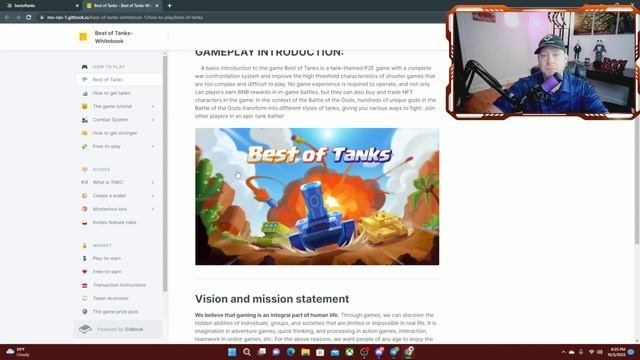Viewport: 640px width, 360px height.
Task: Open the What is TNKC page
Action: coord(108,182)
